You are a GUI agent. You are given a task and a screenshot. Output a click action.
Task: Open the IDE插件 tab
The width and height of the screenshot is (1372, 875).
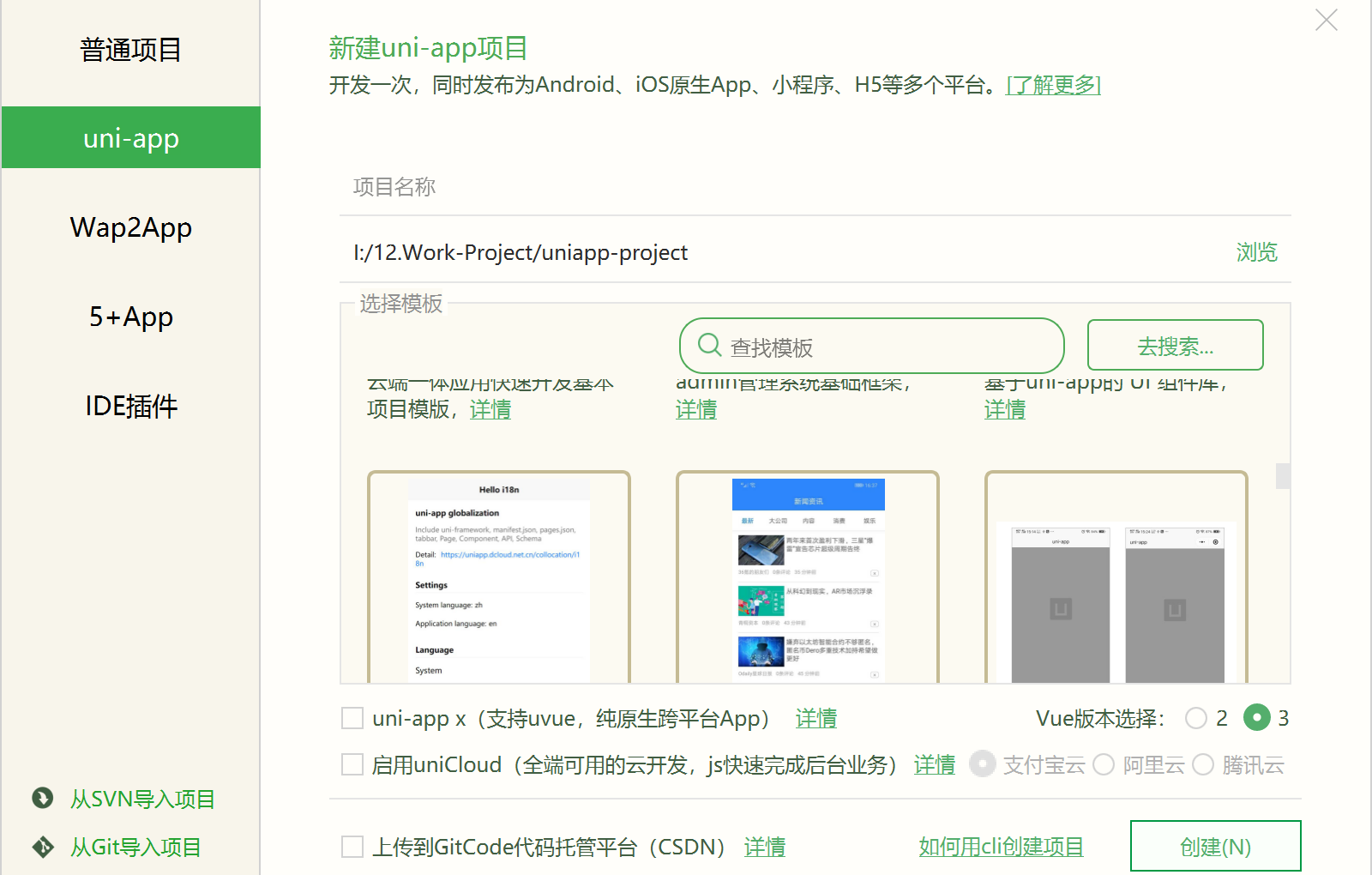click(130, 406)
